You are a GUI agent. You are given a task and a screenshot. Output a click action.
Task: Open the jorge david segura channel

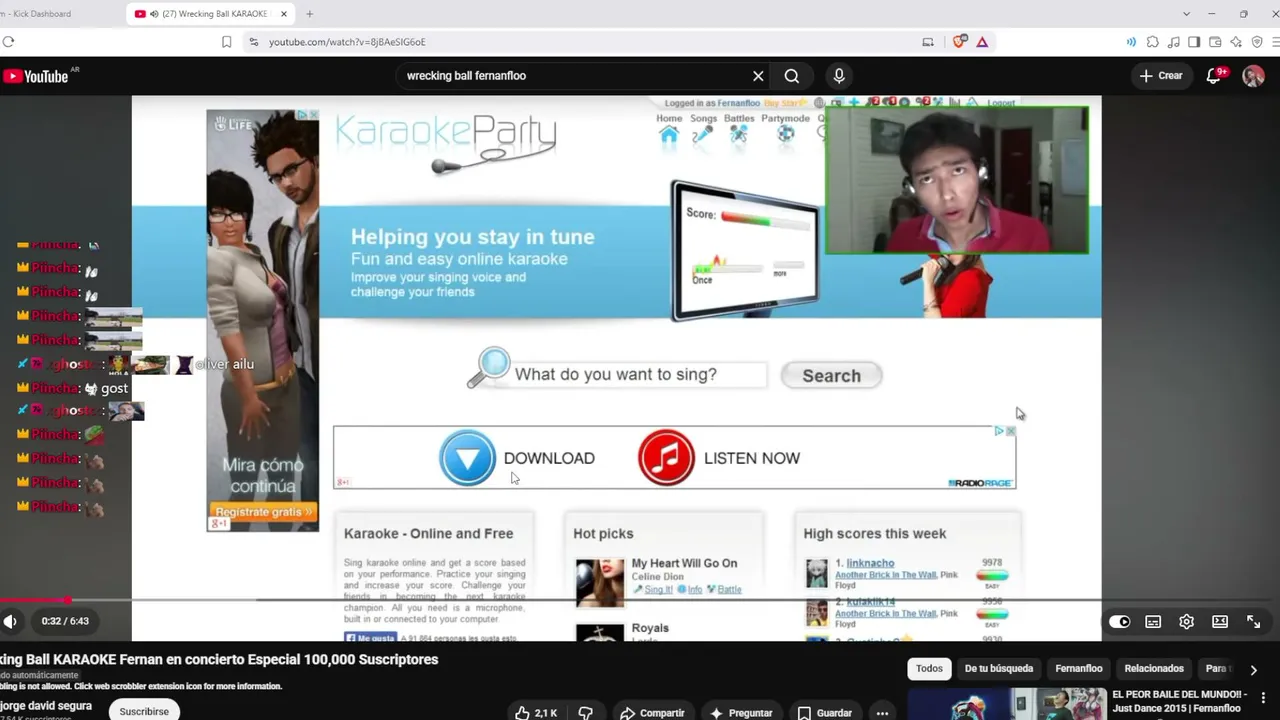46,706
